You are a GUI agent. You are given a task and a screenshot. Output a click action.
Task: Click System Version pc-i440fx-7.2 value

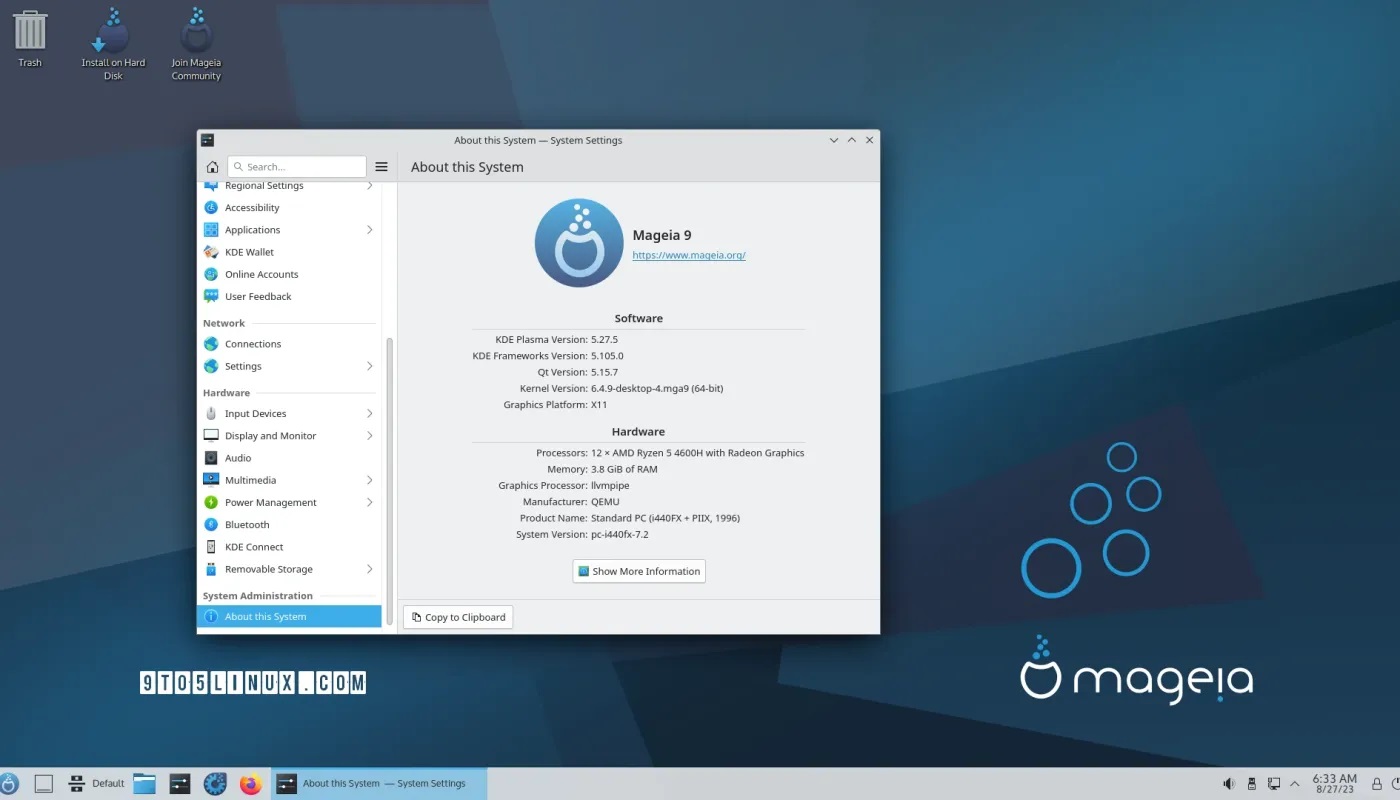(620, 534)
